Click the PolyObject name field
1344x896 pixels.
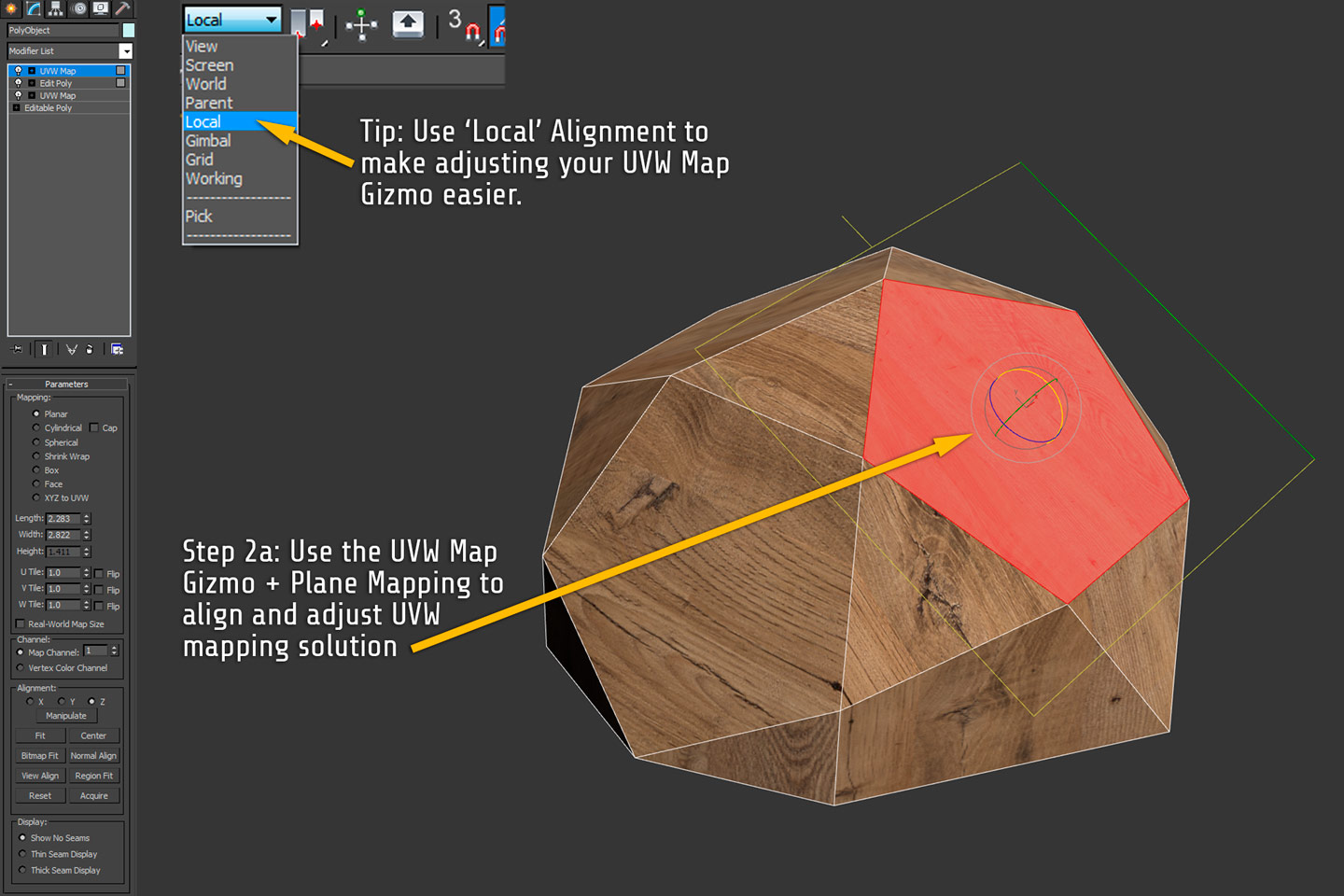coord(63,30)
